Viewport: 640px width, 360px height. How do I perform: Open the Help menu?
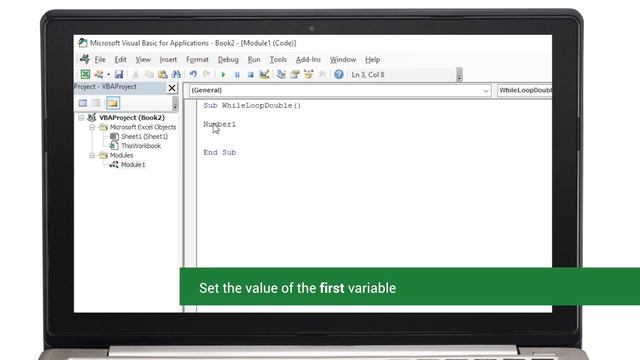[x=372, y=60]
